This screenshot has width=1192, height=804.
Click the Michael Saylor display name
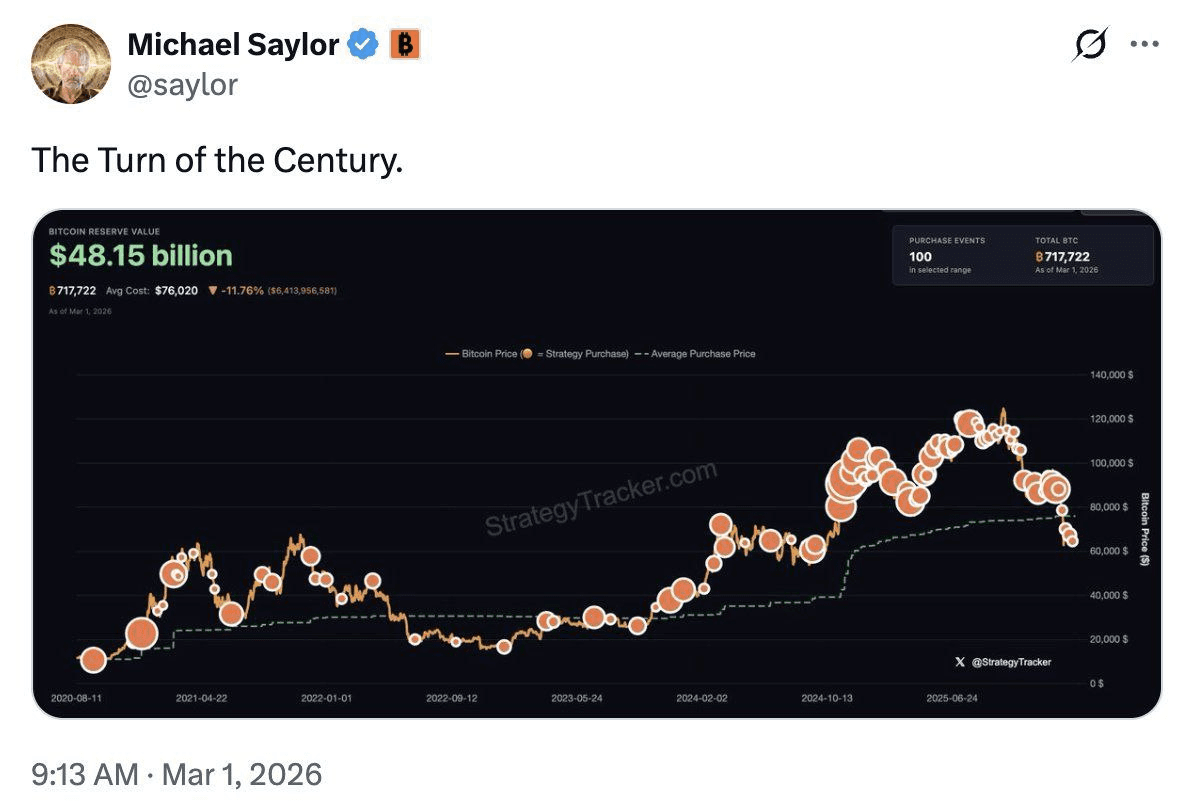pyautogui.click(x=233, y=44)
